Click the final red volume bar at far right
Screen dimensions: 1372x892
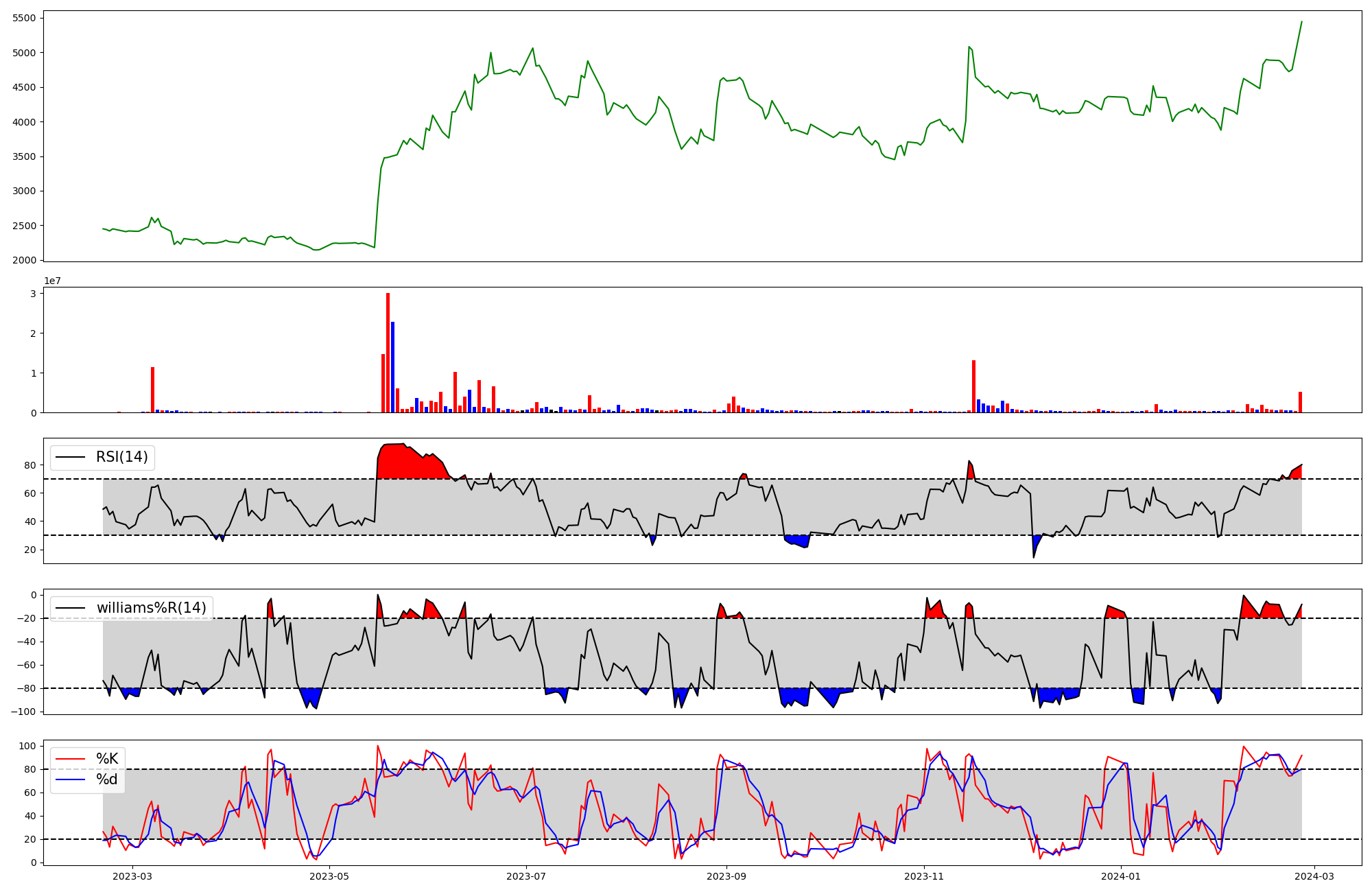tap(1300, 403)
